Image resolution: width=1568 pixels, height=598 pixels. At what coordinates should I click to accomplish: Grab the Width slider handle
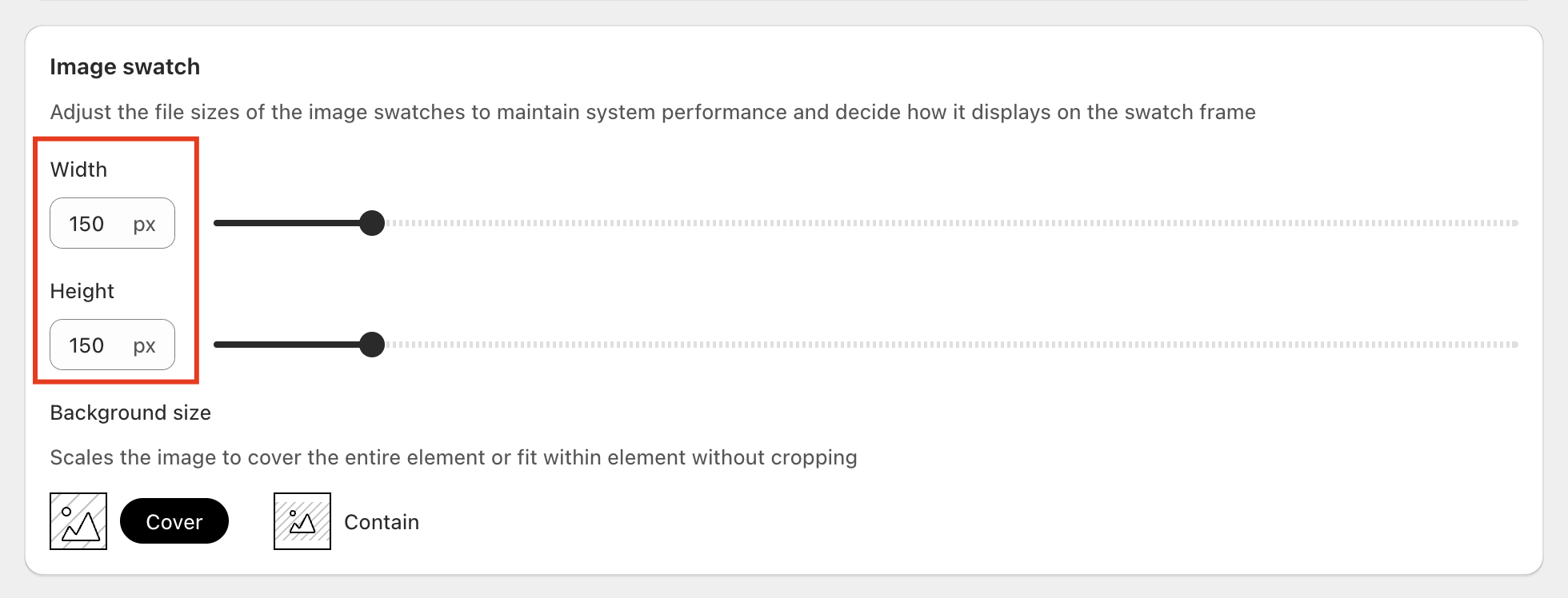tap(372, 223)
